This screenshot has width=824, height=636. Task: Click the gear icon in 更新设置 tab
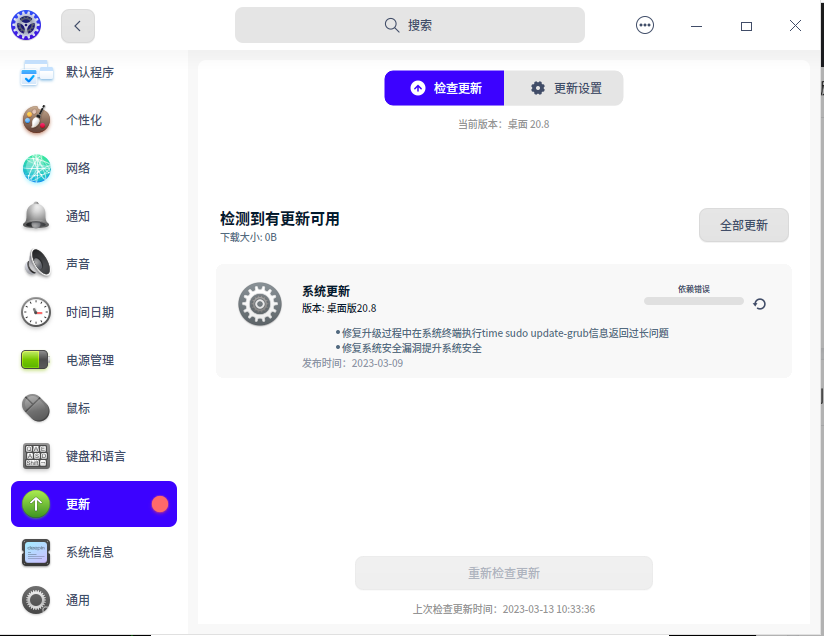coord(538,88)
